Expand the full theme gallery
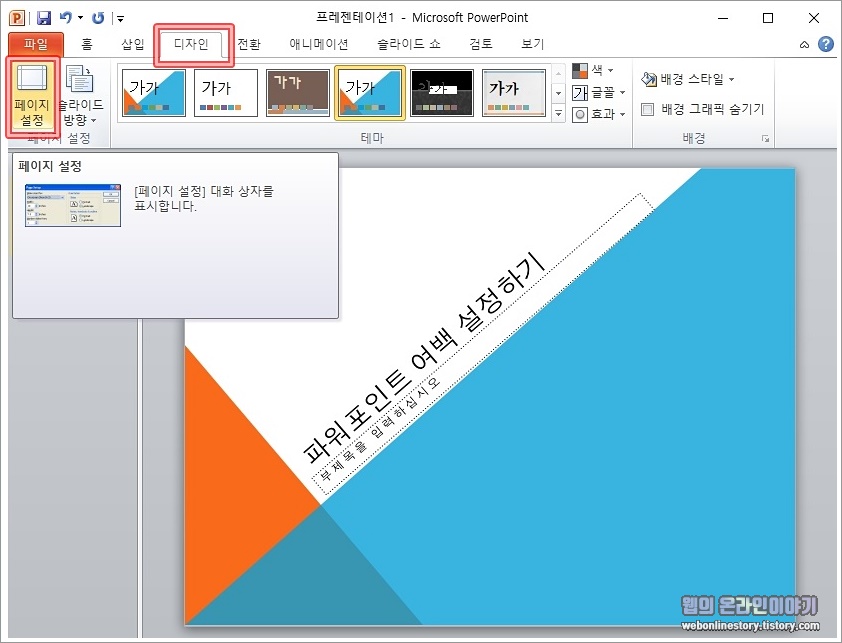842x643 pixels. point(558,113)
